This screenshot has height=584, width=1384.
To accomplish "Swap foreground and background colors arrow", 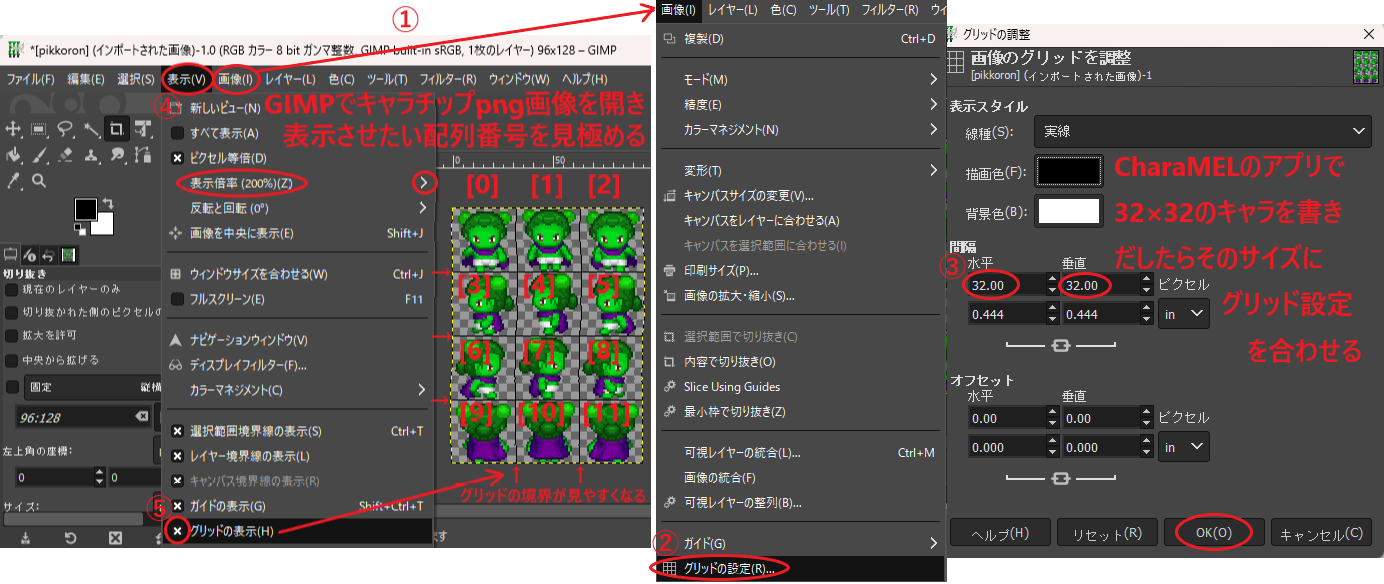I will pyautogui.click(x=108, y=203).
